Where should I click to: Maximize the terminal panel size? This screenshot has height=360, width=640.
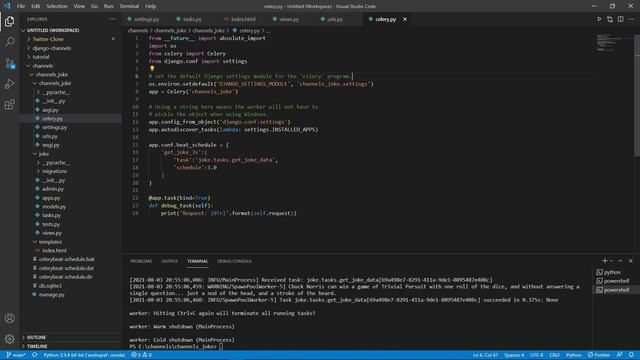point(620,261)
